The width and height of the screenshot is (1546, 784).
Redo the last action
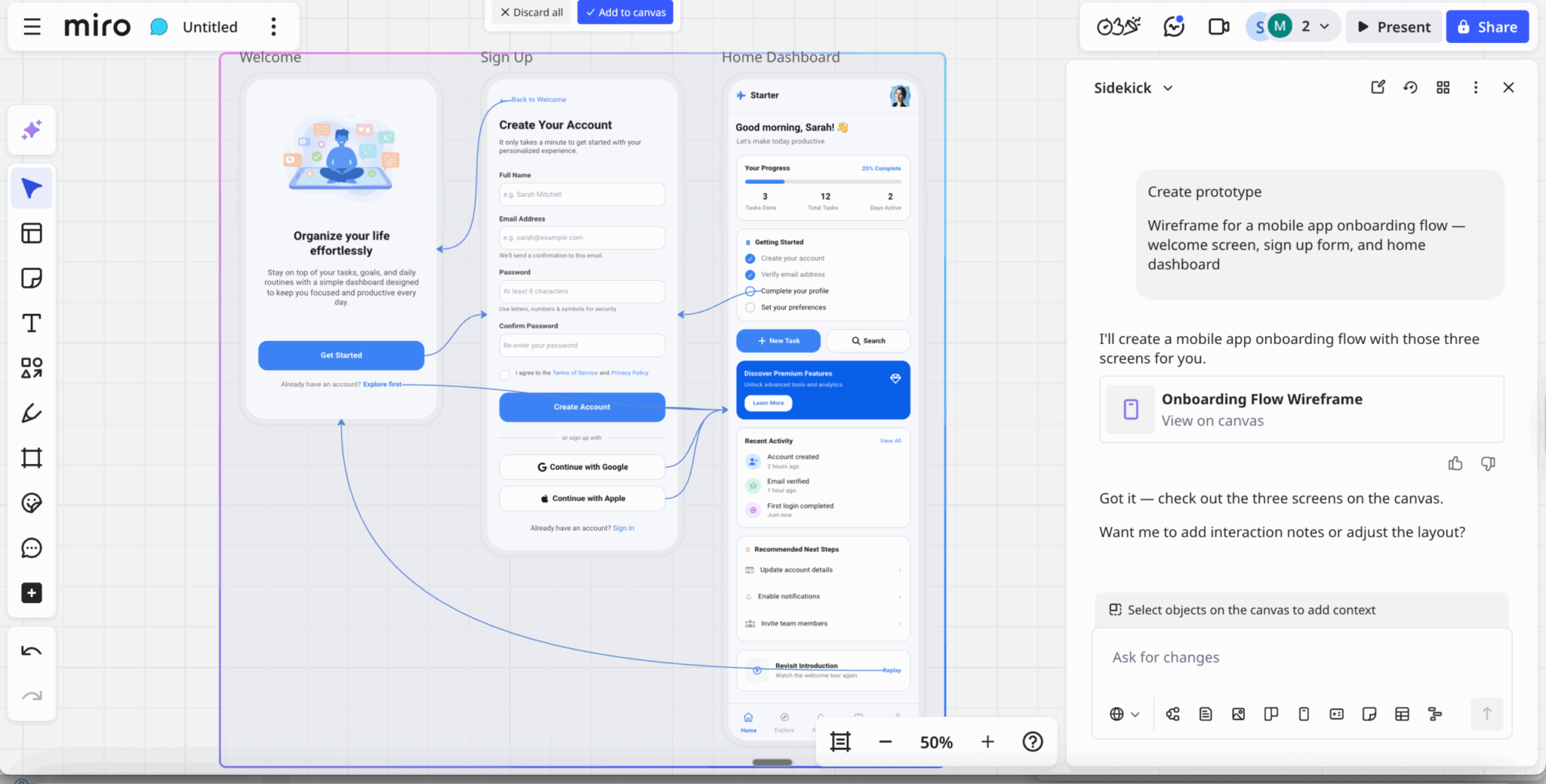tap(32, 696)
